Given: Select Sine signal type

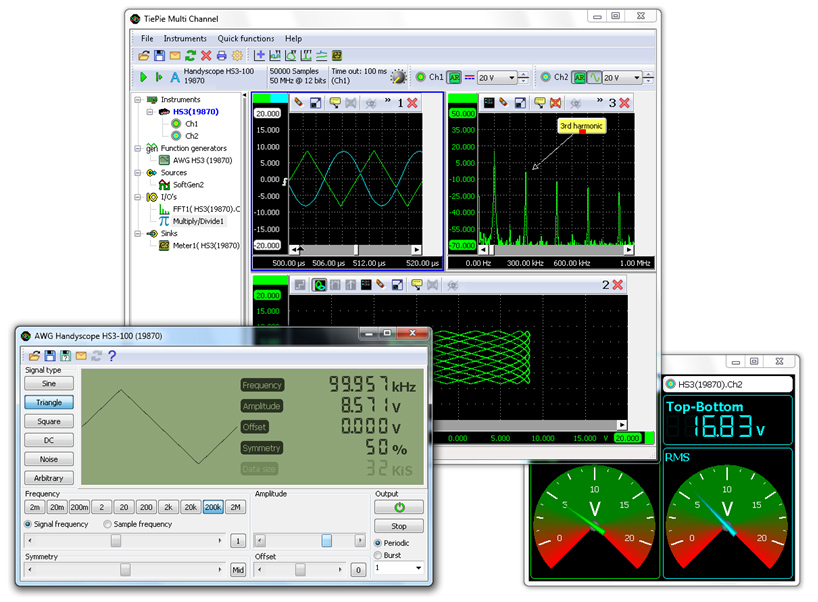Looking at the screenshot, I should click(49, 383).
